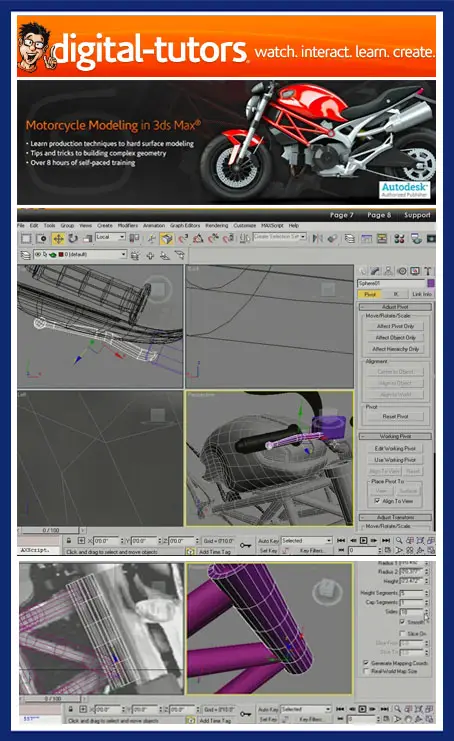Click Reset Pivot button

click(395, 416)
